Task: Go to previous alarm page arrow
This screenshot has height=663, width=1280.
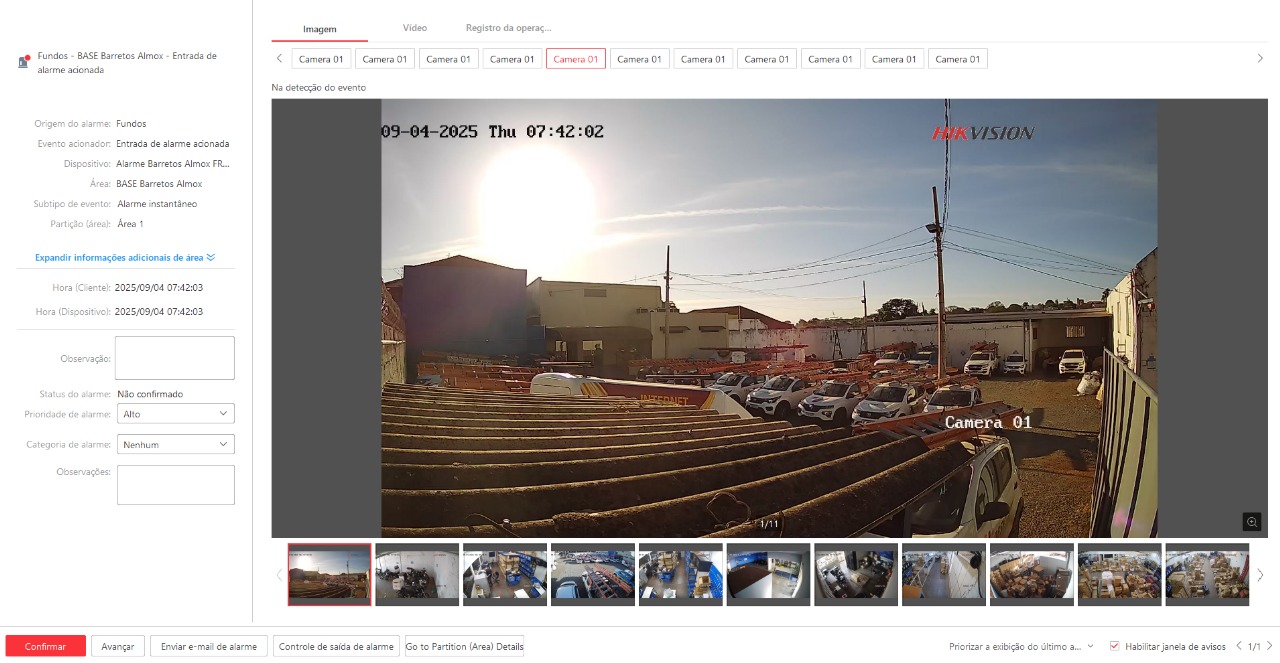Action: pyautogui.click(x=1240, y=646)
